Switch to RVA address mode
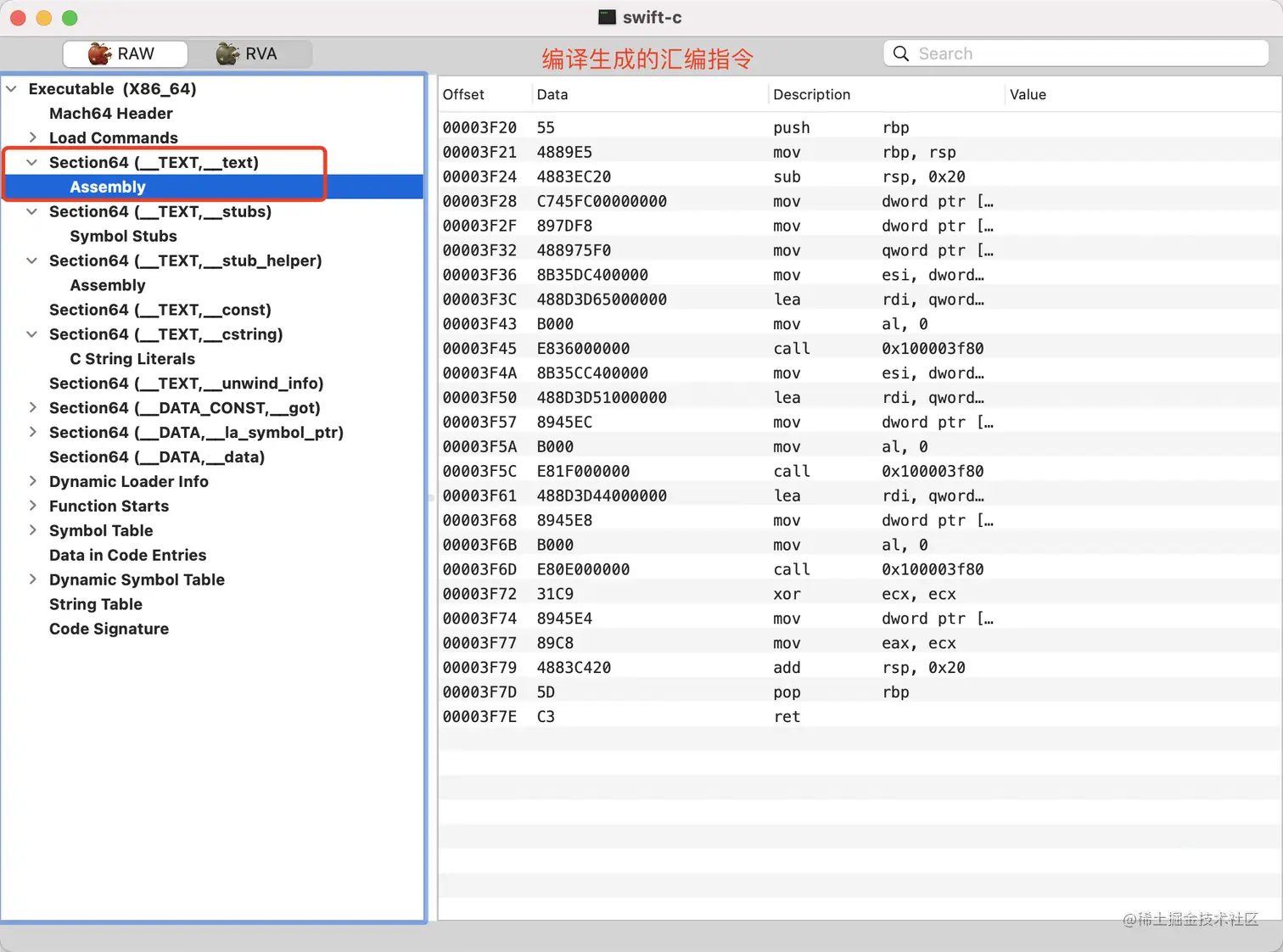The image size is (1283, 952). 249,53
